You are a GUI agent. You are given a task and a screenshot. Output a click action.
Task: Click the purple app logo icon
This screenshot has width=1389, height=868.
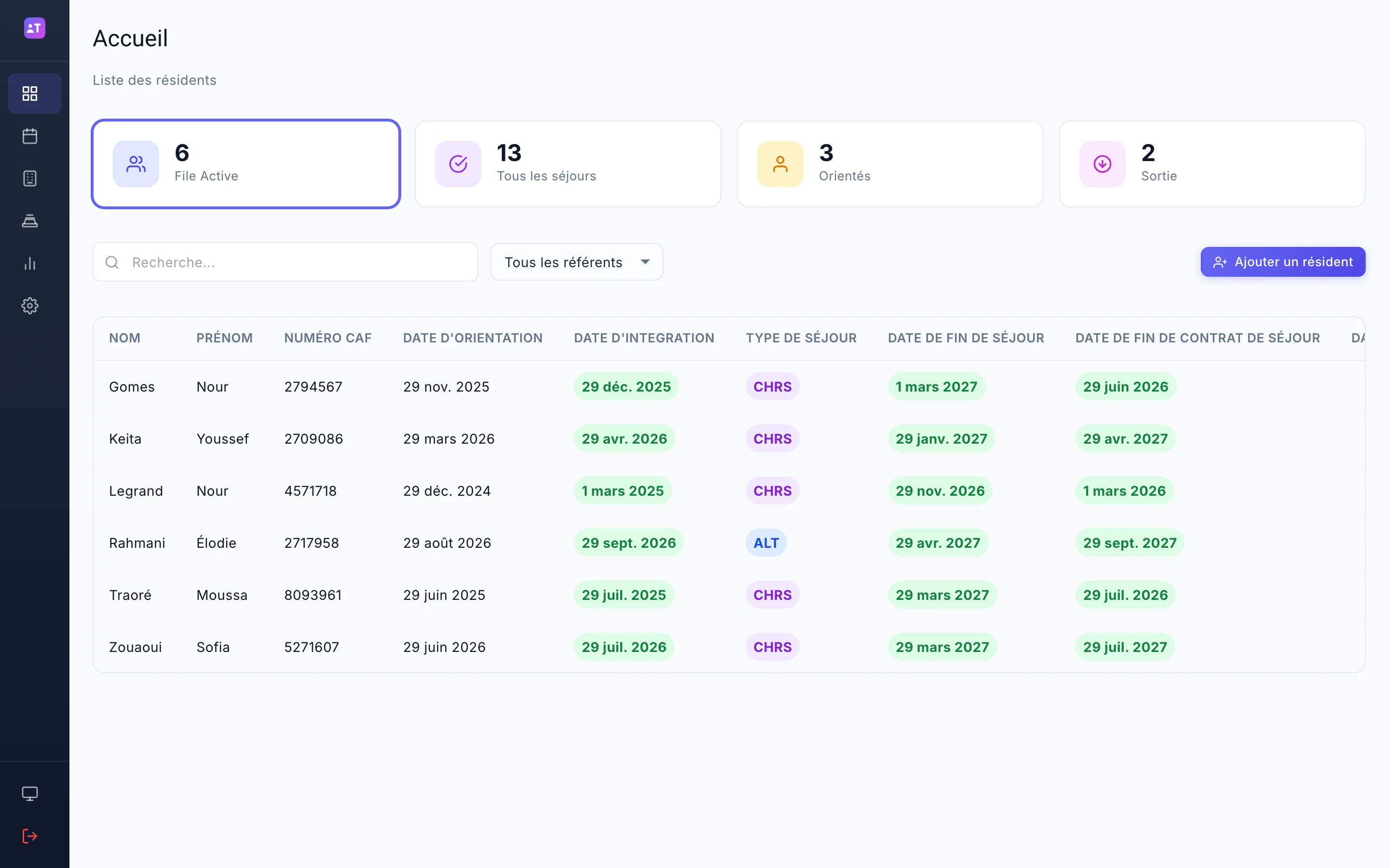[34, 27]
